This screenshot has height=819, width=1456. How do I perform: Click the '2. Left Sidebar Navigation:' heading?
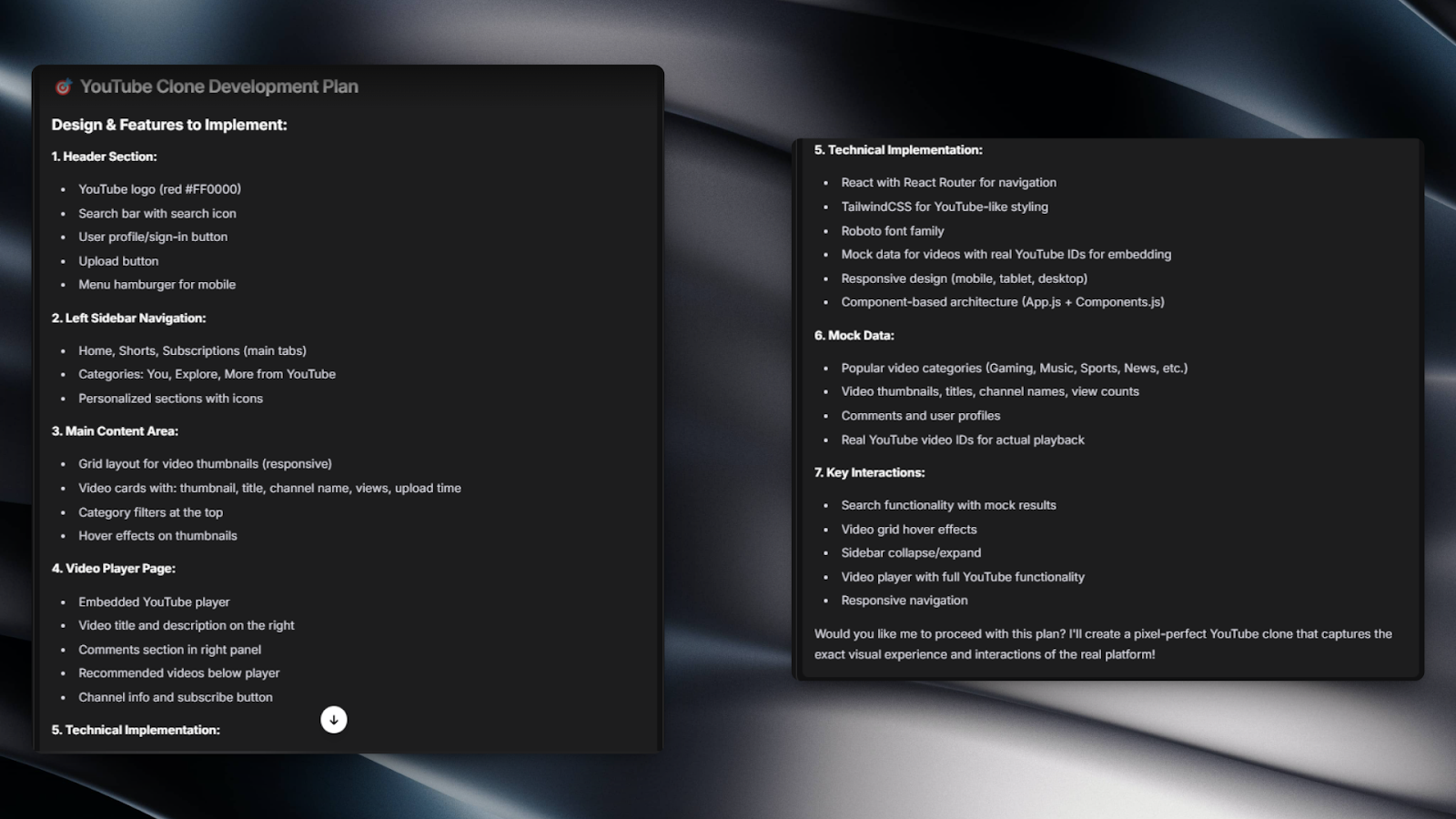click(128, 318)
